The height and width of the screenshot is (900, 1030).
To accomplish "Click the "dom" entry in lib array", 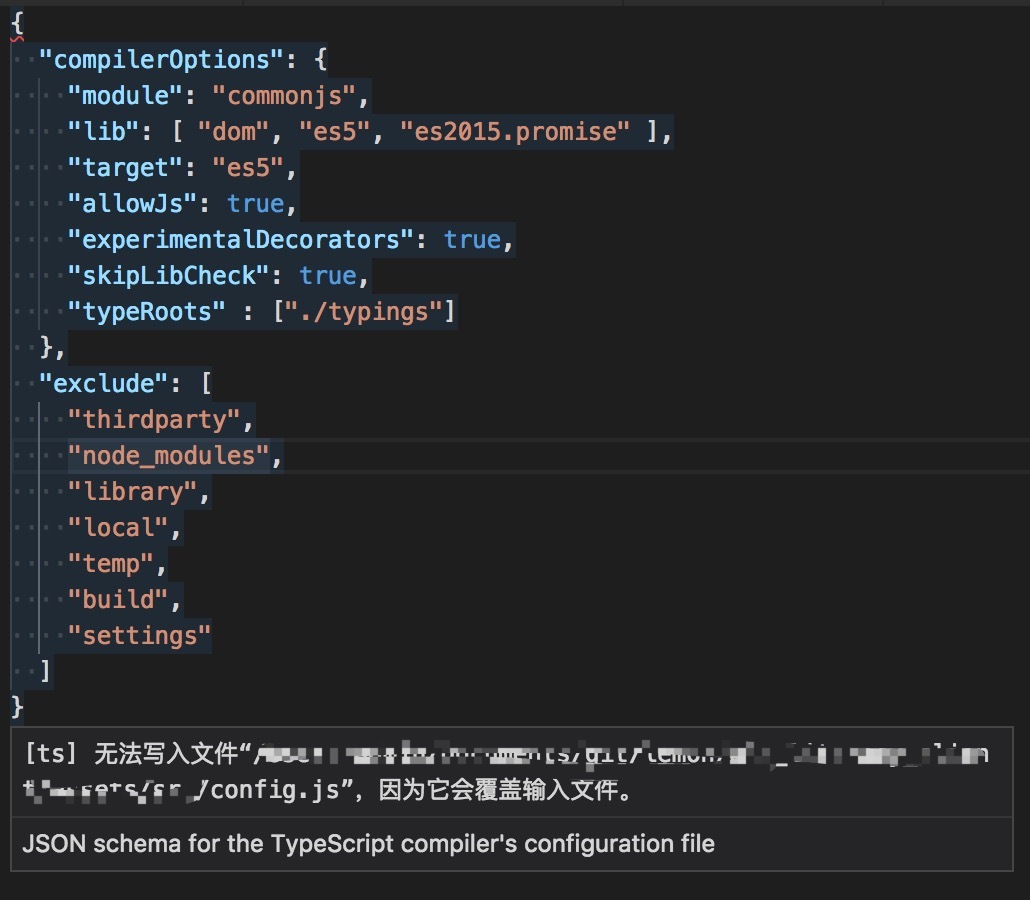I will 235,132.
